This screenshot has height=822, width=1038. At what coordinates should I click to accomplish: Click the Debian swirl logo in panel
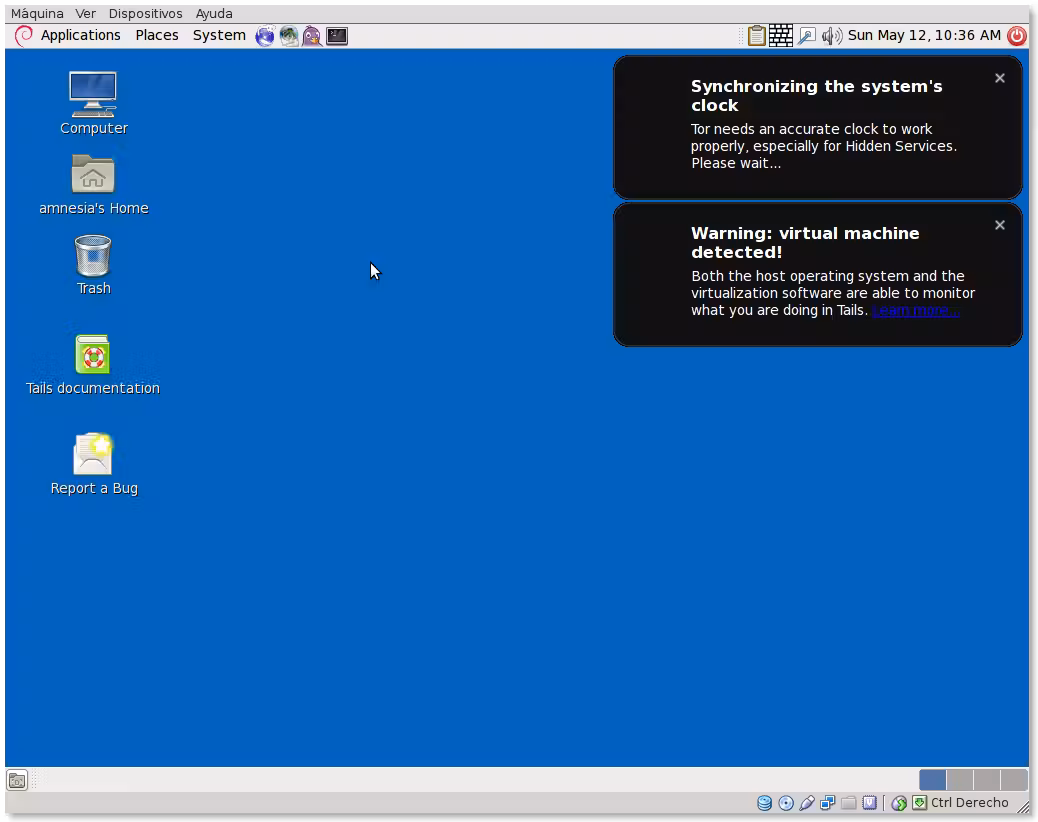pos(24,36)
